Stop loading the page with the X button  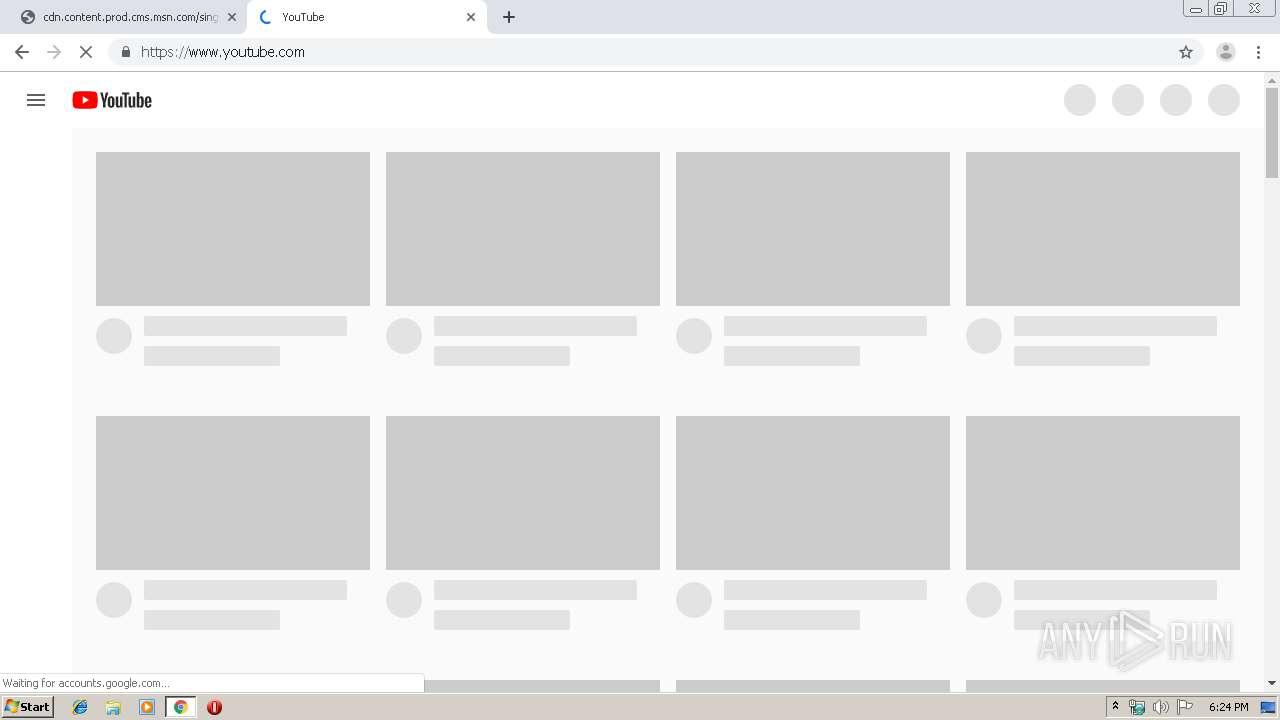pyautogui.click(x=86, y=52)
